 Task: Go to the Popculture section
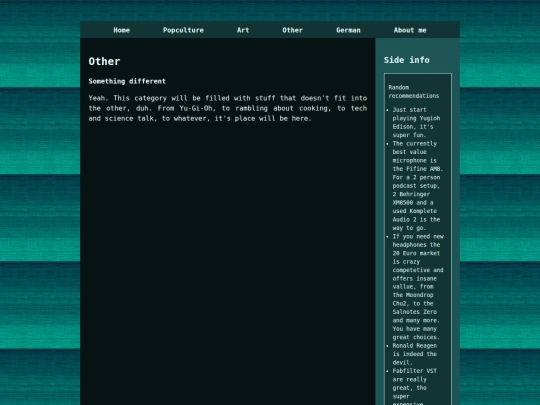click(183, 30)
